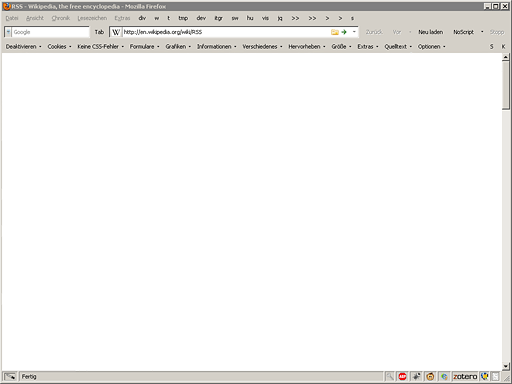Click the magnifier icon in status bar

(x=389, y=377)
